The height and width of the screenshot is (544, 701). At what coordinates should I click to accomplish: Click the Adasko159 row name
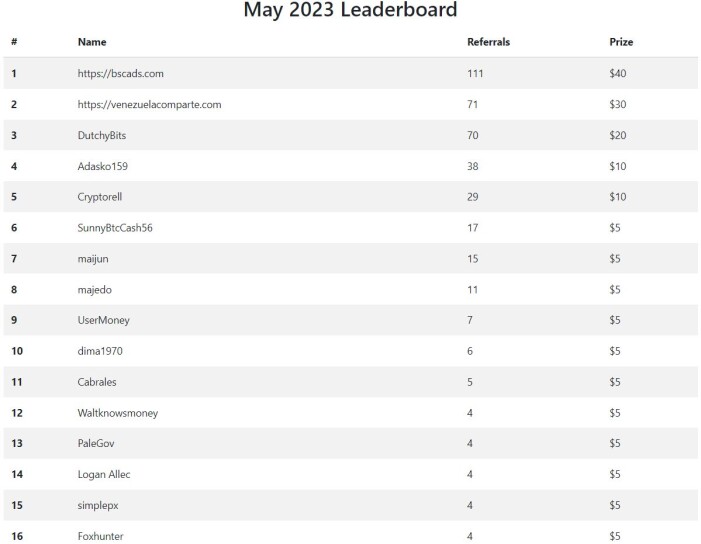102,166
